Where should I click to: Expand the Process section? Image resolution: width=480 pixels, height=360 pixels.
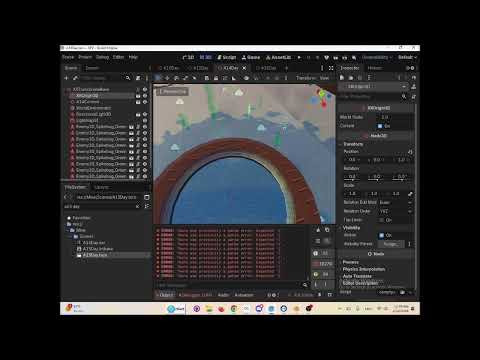(351, 262)
